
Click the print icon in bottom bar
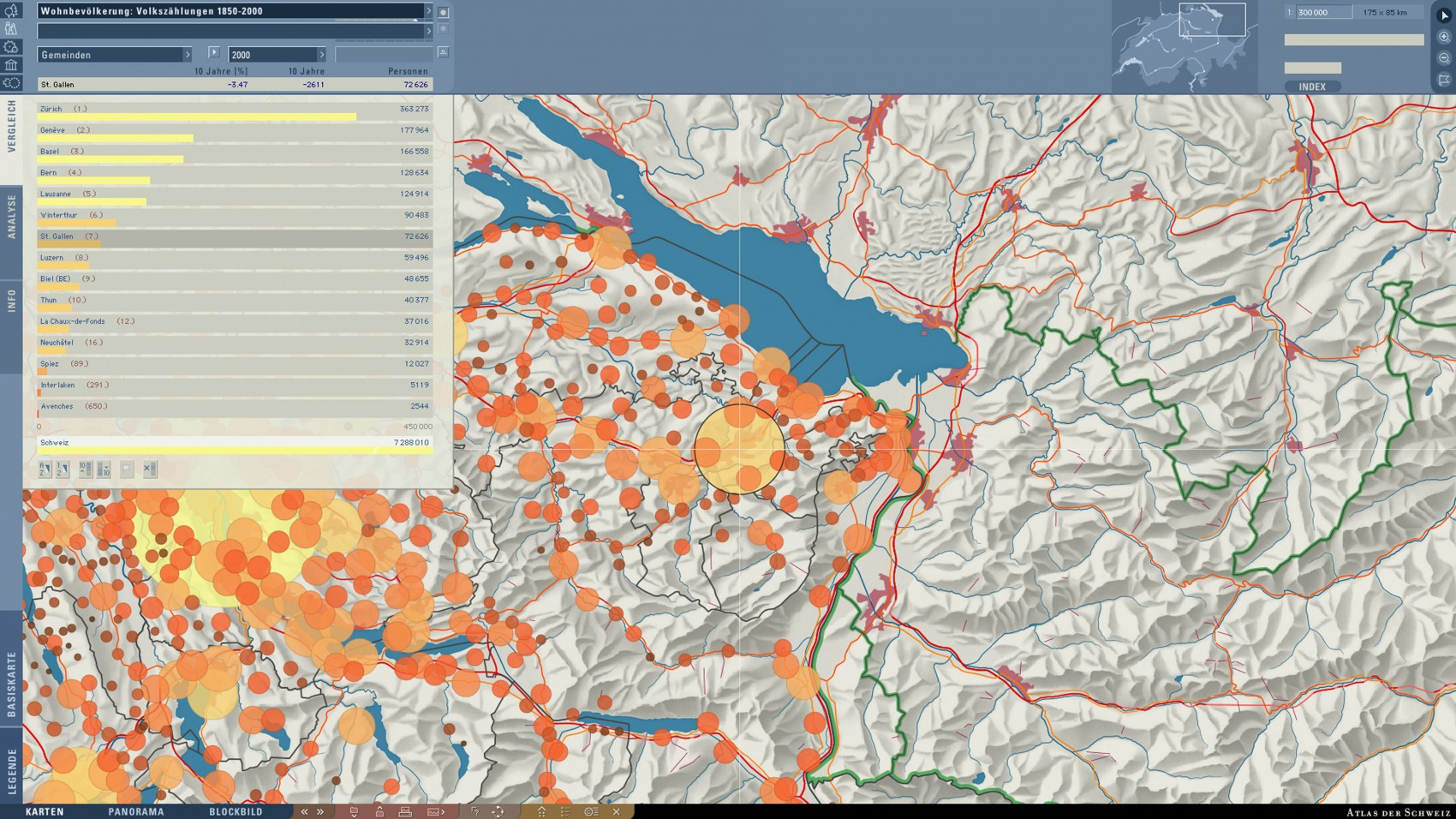pos(405,811)
